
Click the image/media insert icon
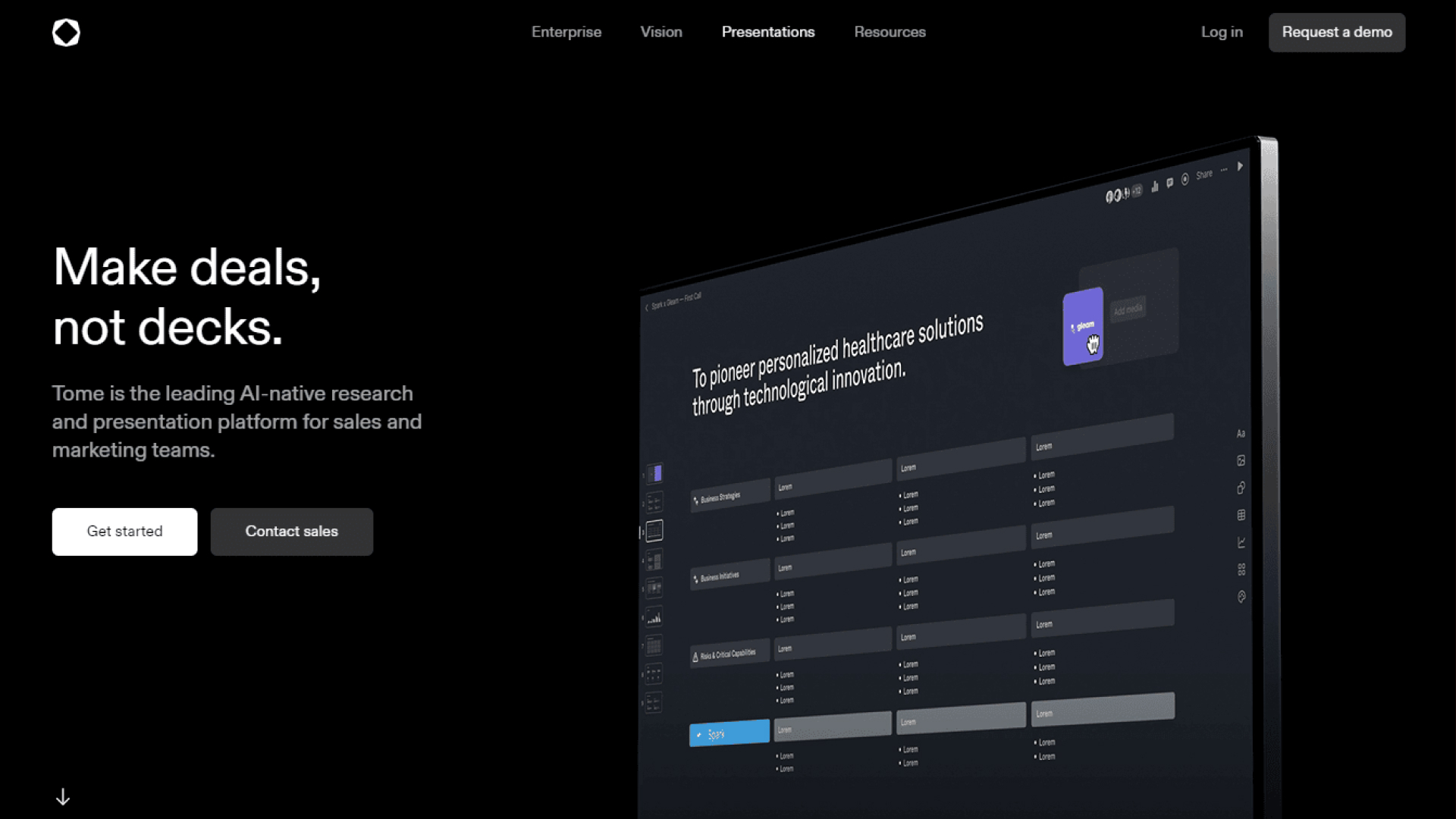[x=1240, y=461]
